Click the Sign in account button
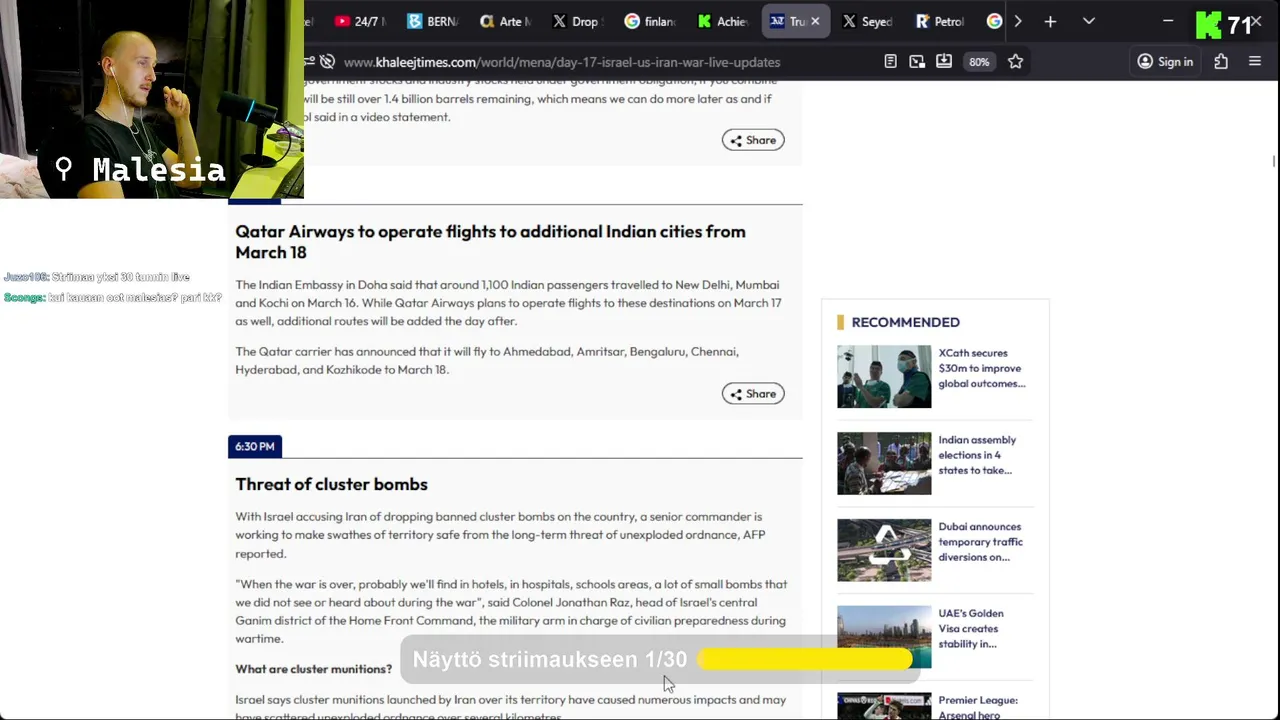1280x720 pixels. pyautogui.click(x=1165, y=62)
